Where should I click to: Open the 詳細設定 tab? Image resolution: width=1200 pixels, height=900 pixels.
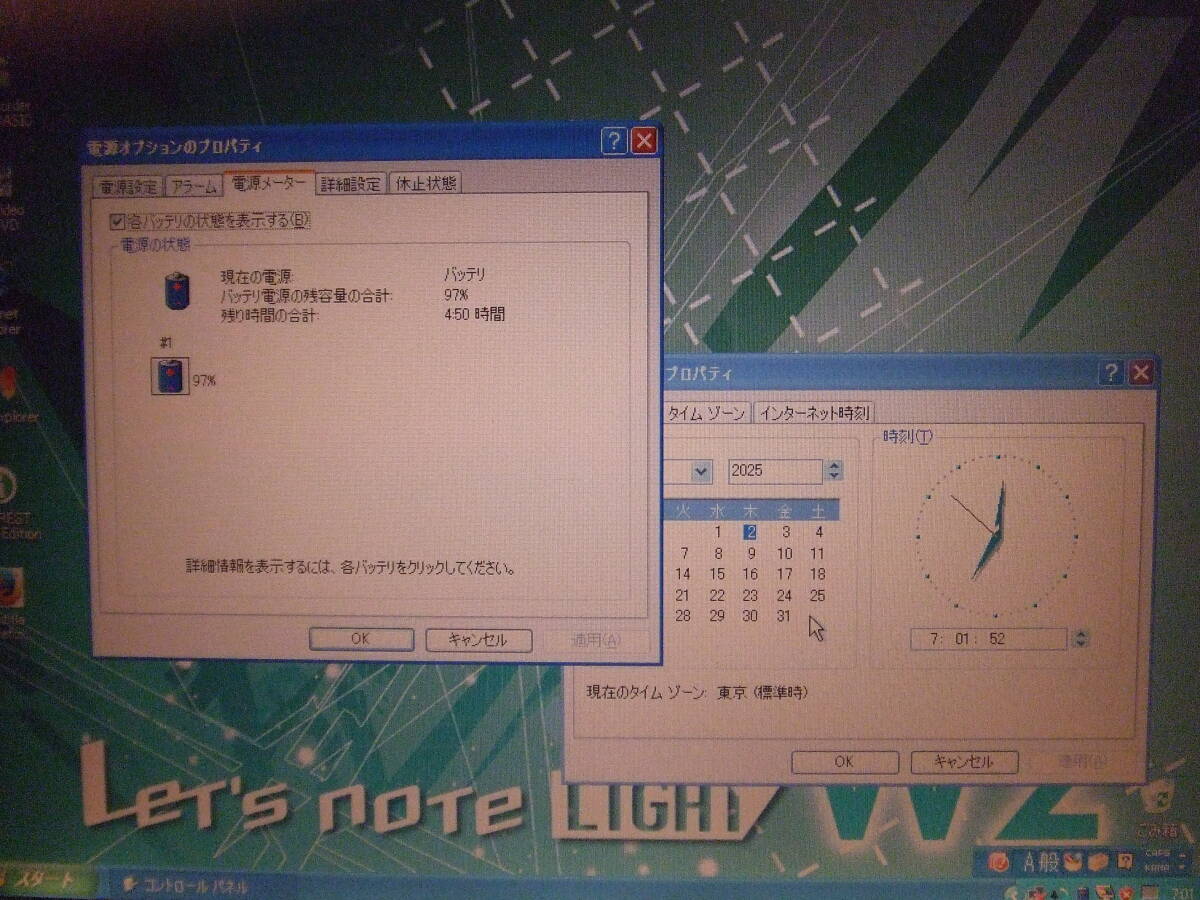point(351,184)
